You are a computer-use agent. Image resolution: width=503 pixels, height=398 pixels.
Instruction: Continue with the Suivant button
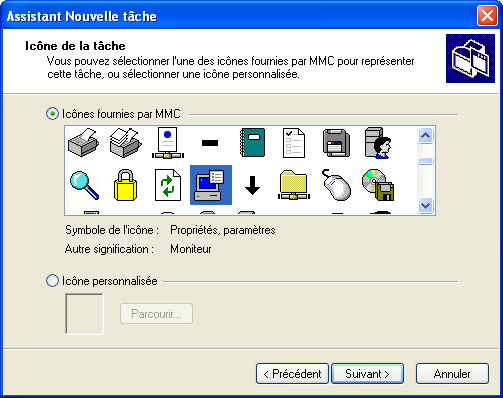coord(367,374)
